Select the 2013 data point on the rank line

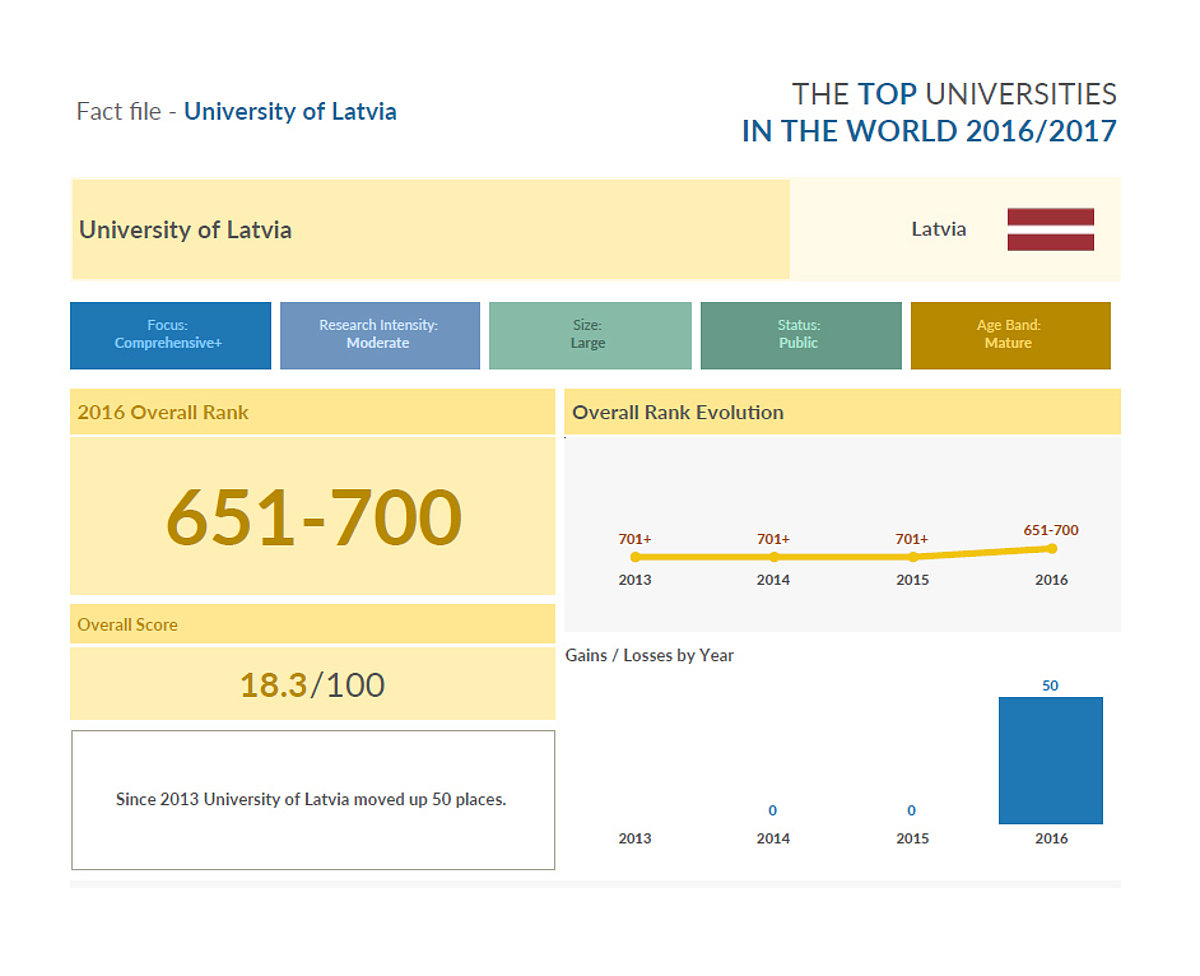coord(635,557)
